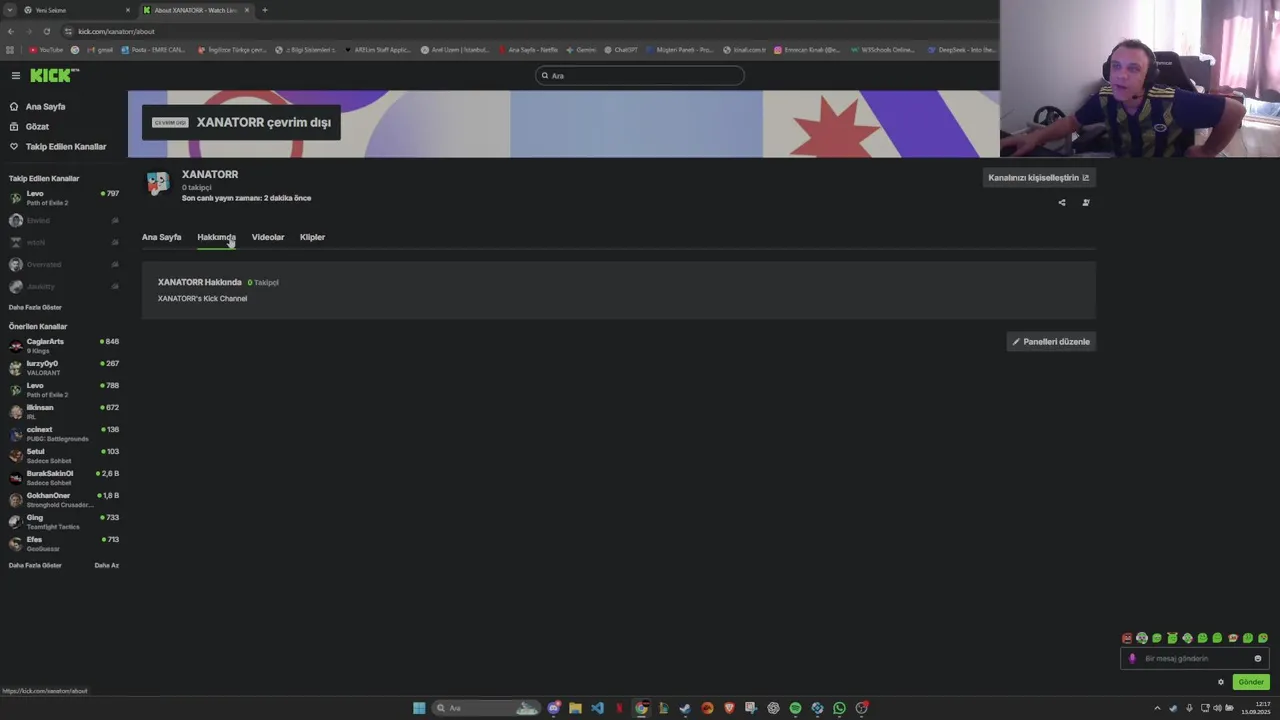Open WhatsApp from the taskbar
The height and width of the screenshot is (720, 1280).
(x=839, y=708)
